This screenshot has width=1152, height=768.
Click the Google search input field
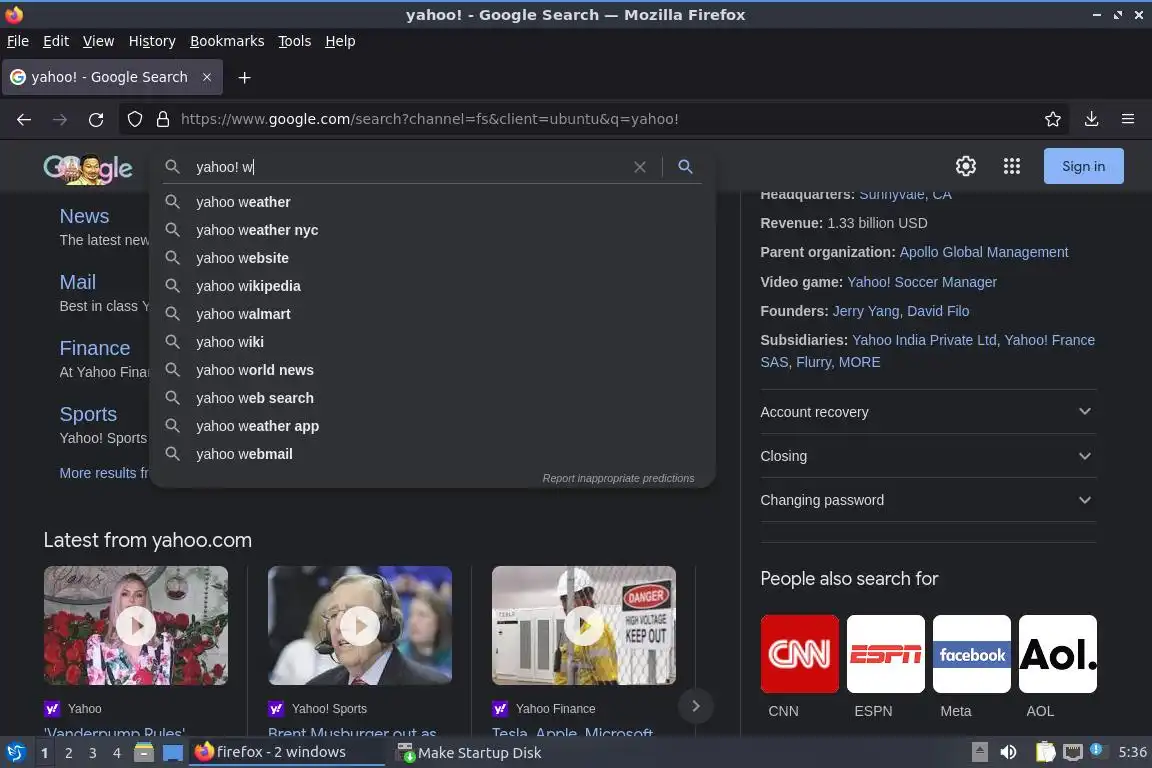coord(408,167)
